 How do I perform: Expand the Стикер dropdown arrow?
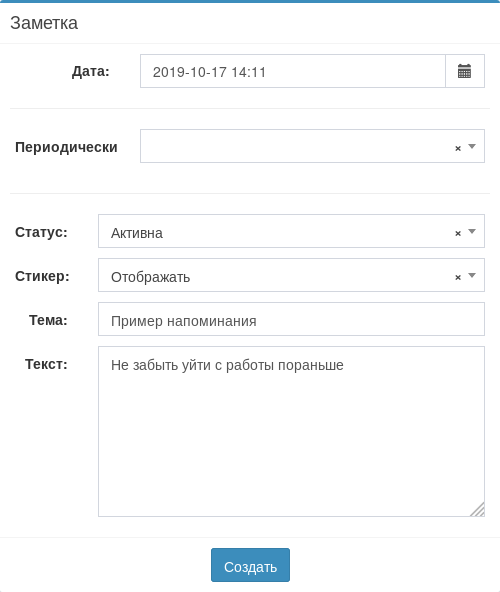point(472,275)
